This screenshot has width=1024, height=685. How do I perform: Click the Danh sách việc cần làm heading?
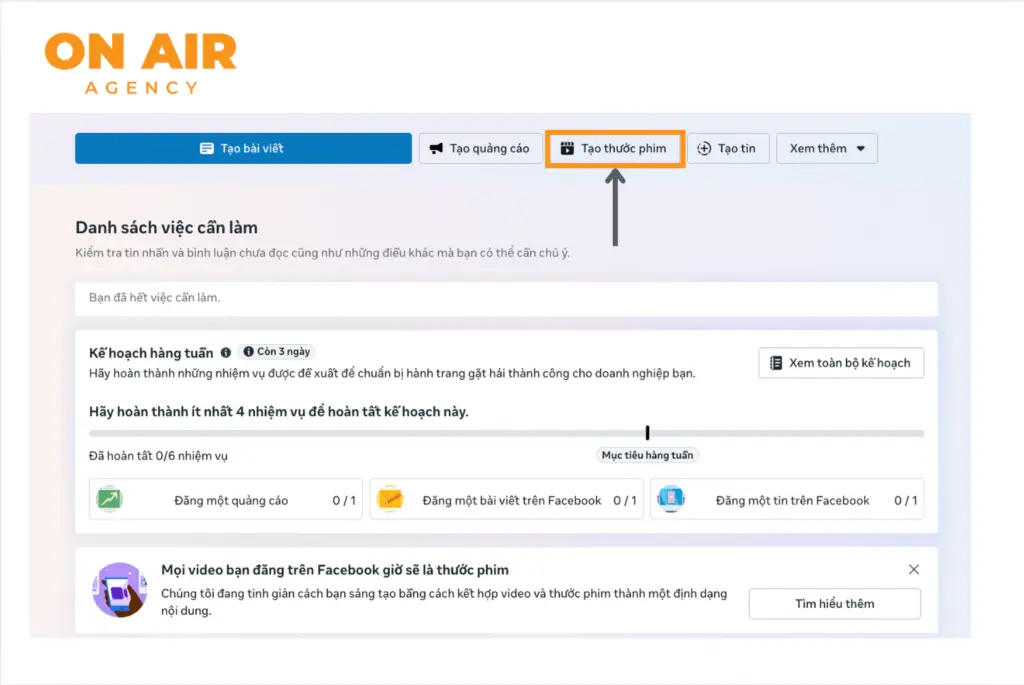coord(167,227)
